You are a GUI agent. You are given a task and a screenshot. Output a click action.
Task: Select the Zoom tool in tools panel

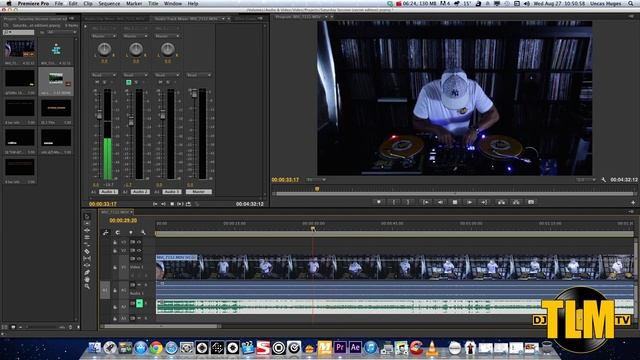87,287
